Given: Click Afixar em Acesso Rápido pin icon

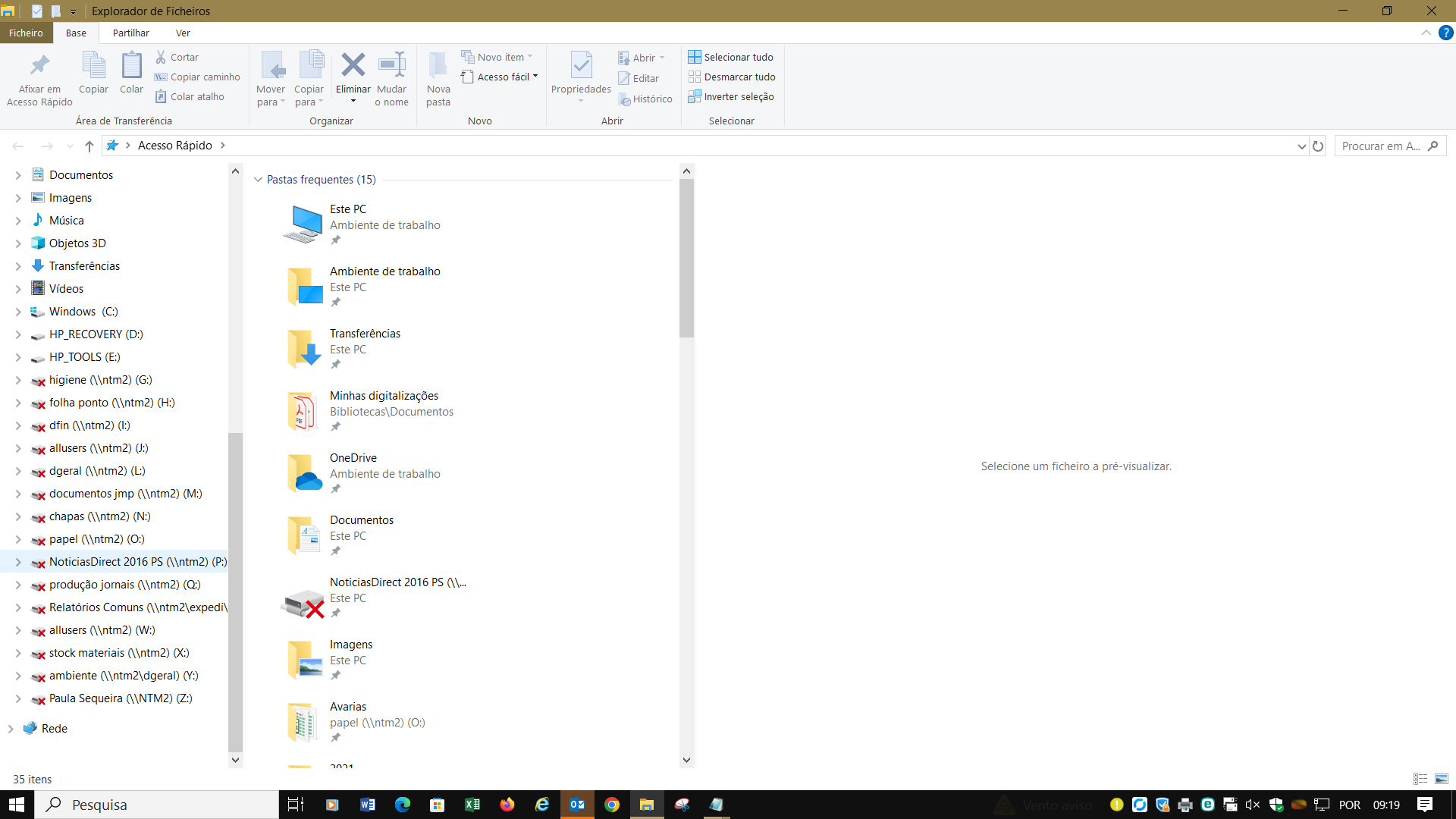Looking at the screenshot, I should click(39, 65).
